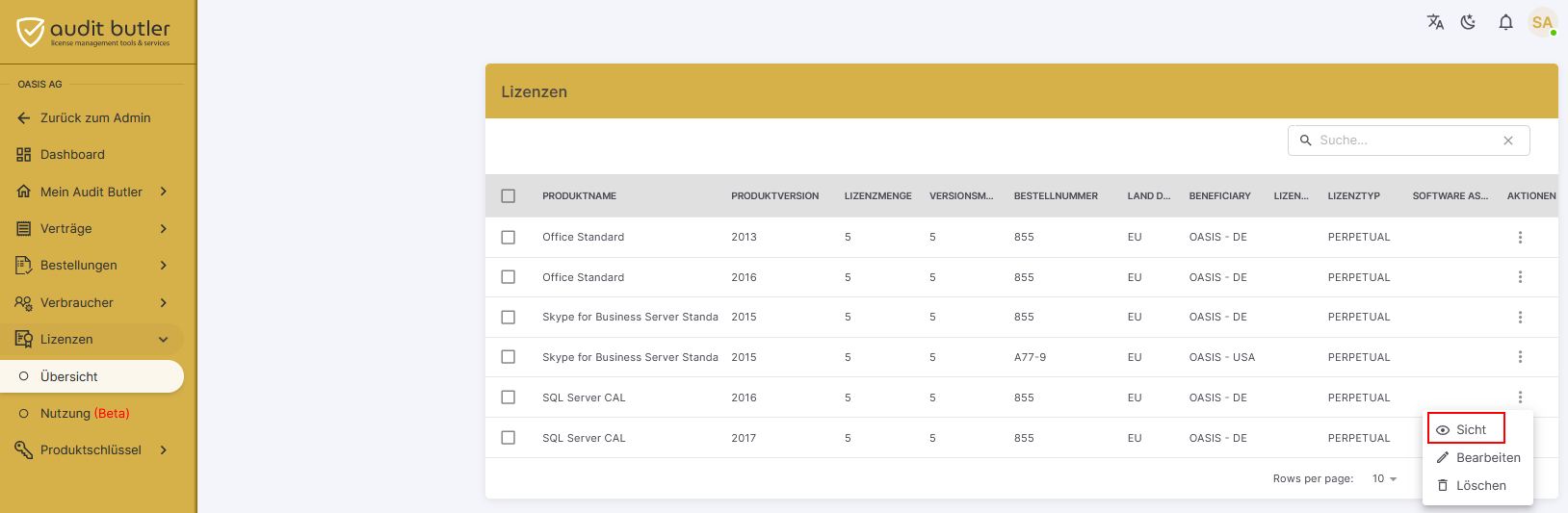Screen dimensions: 1568x513
Task: Expand the Produktschlüssel chevron
Action: 164,450
